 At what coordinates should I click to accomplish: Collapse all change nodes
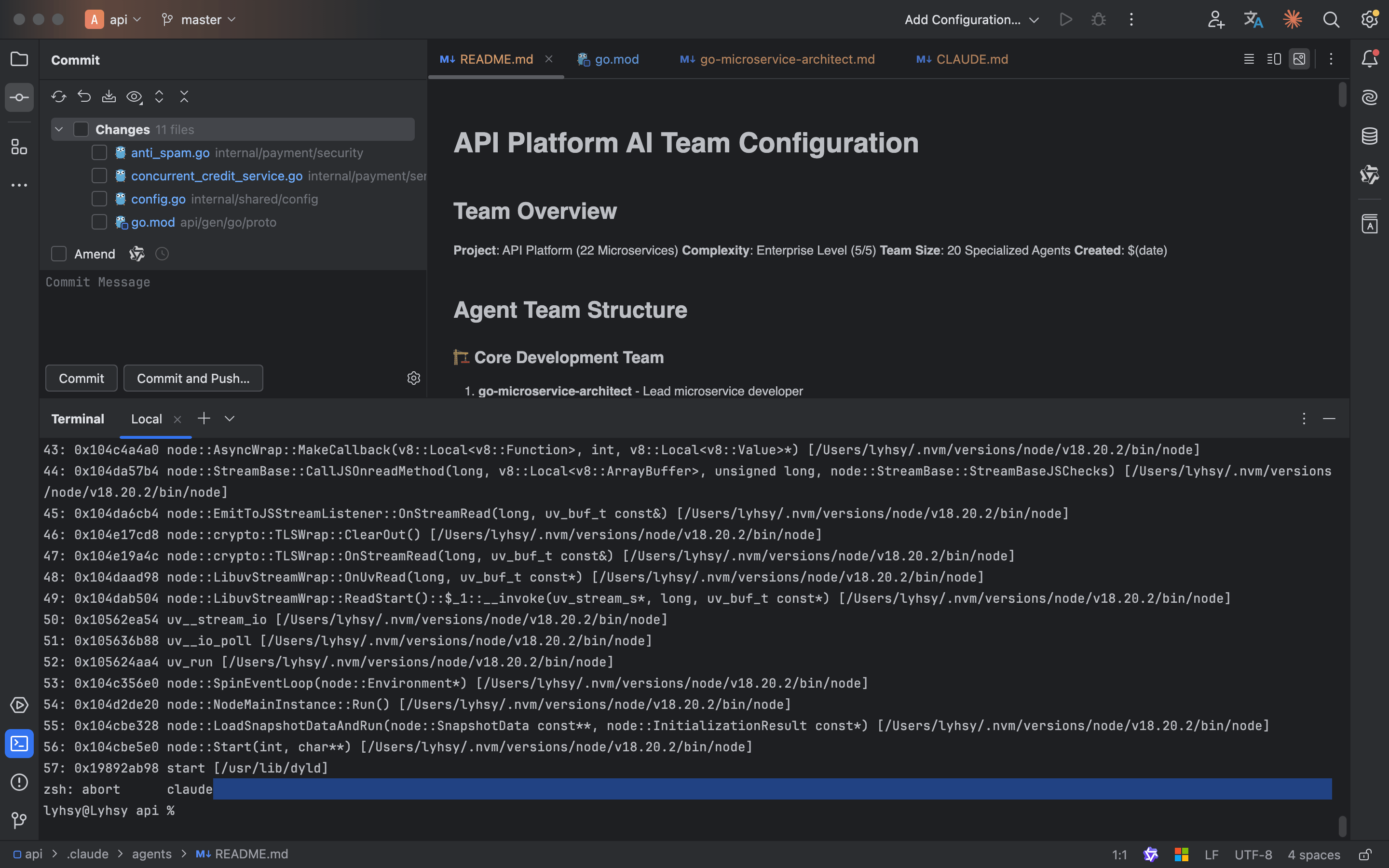pos(184,96)
